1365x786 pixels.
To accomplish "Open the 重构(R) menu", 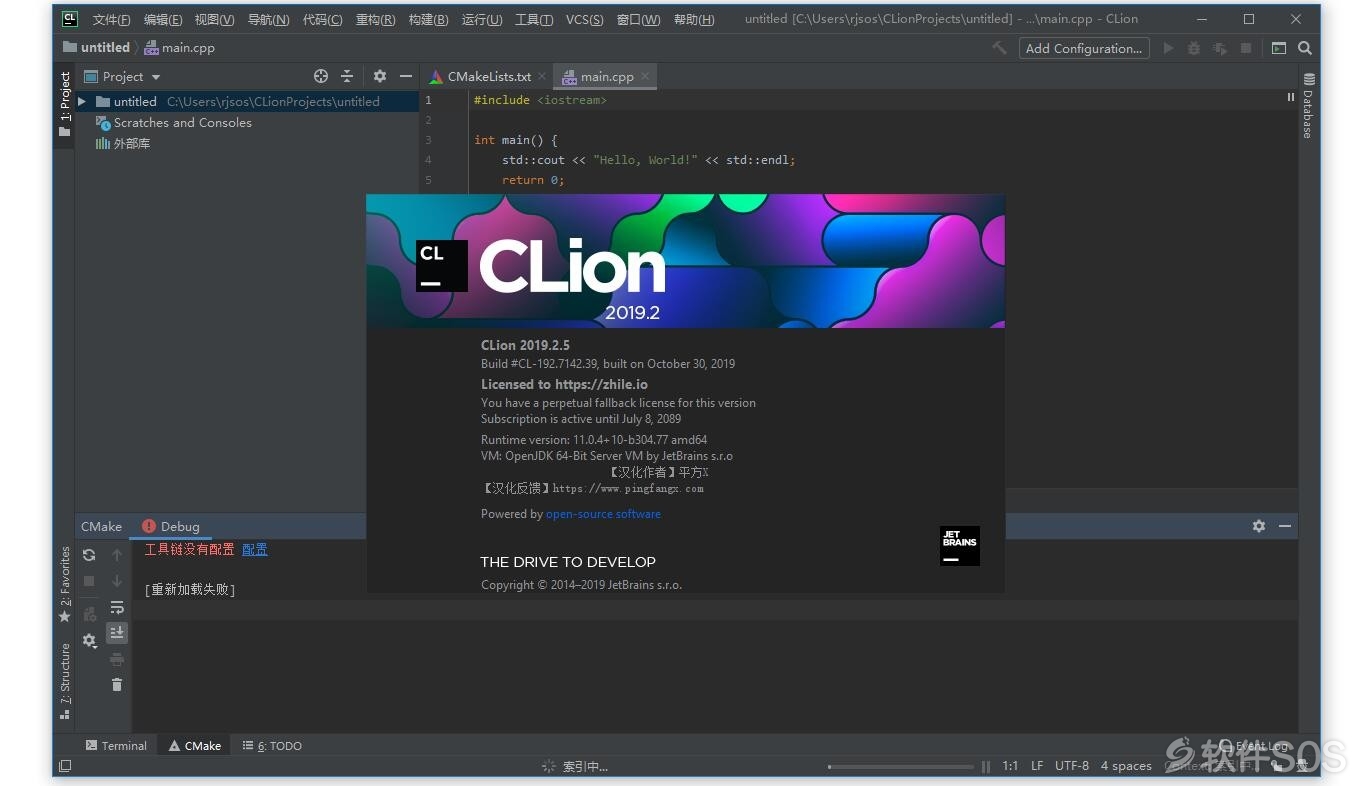I will pyautogui.click(x=375, y=19).
